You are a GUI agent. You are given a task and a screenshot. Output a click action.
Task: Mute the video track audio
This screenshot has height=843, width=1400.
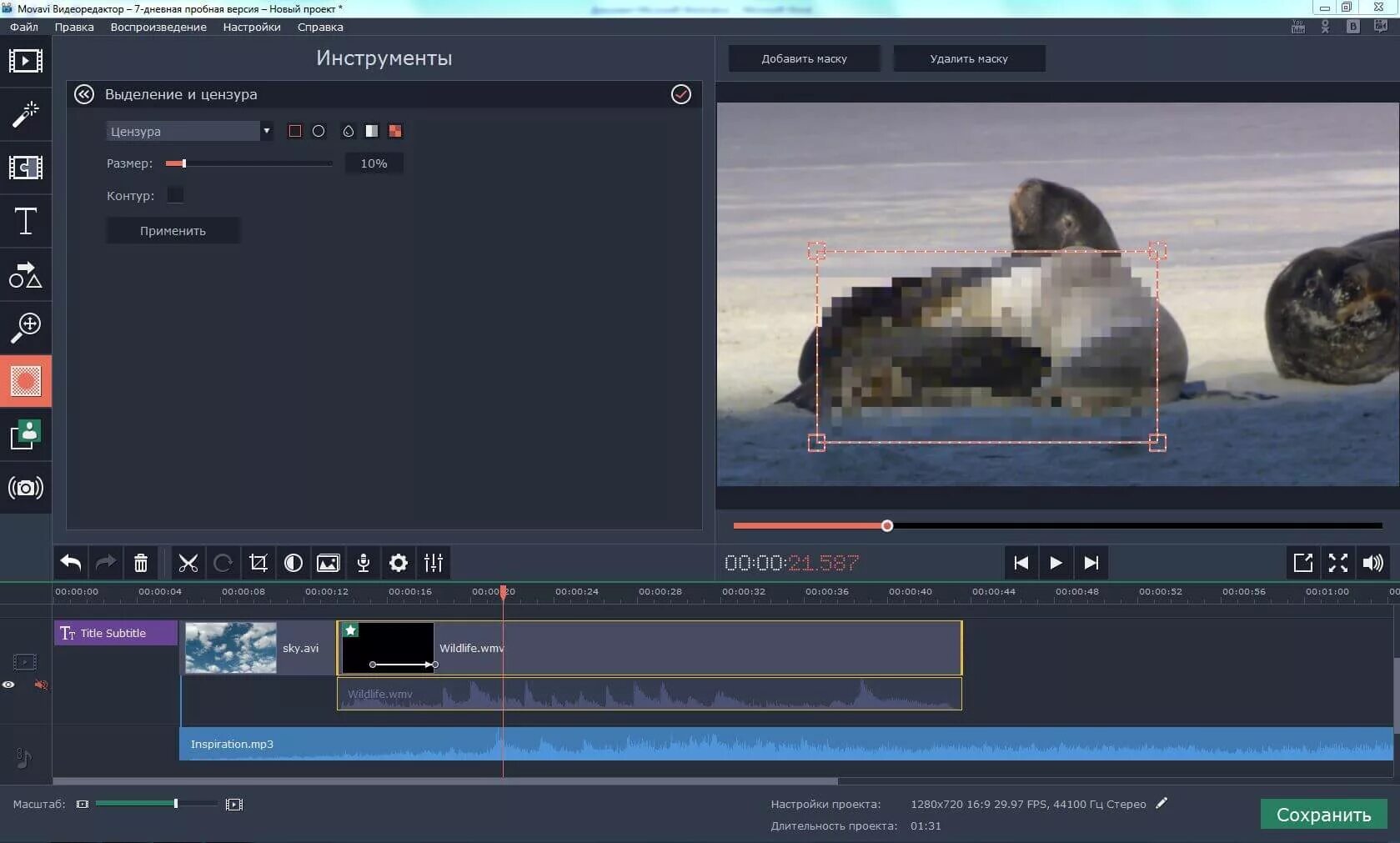click(x=41, y=685)
